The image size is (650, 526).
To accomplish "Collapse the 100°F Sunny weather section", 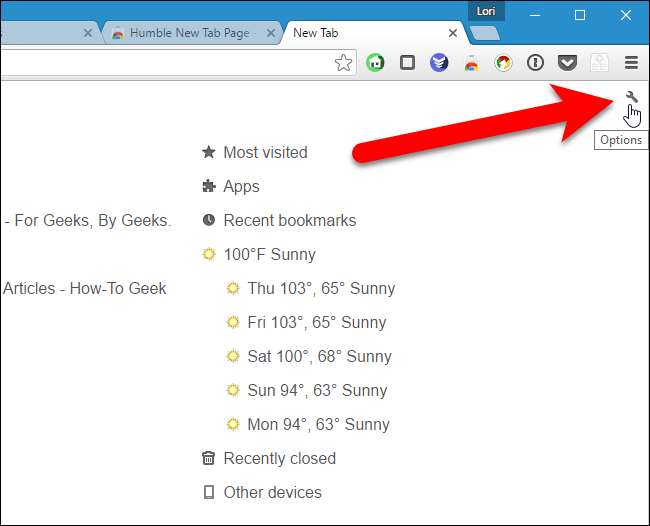I will click(x=269, y=254).
